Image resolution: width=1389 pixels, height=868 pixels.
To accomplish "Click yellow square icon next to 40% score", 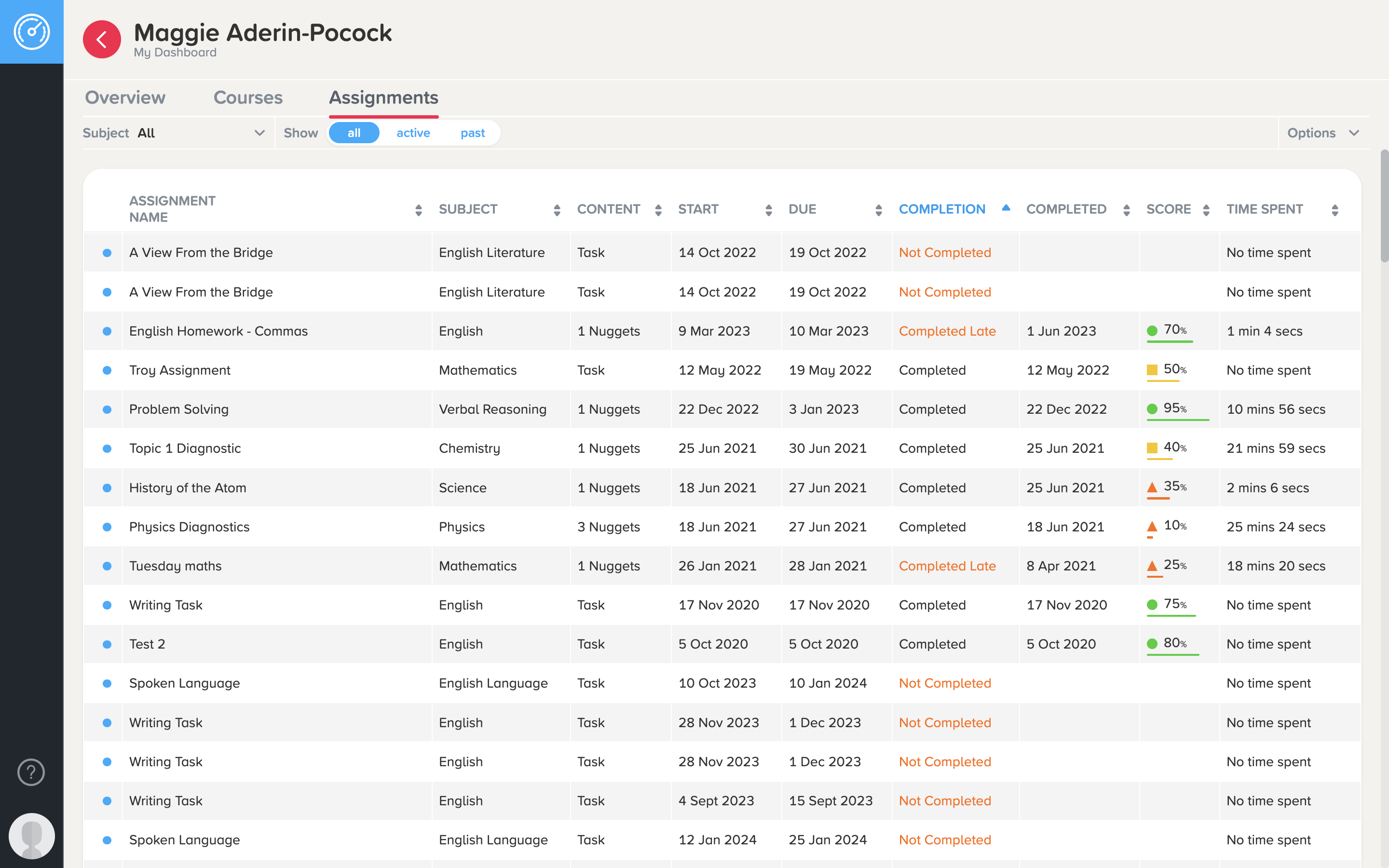I will tap(1152, 448).
